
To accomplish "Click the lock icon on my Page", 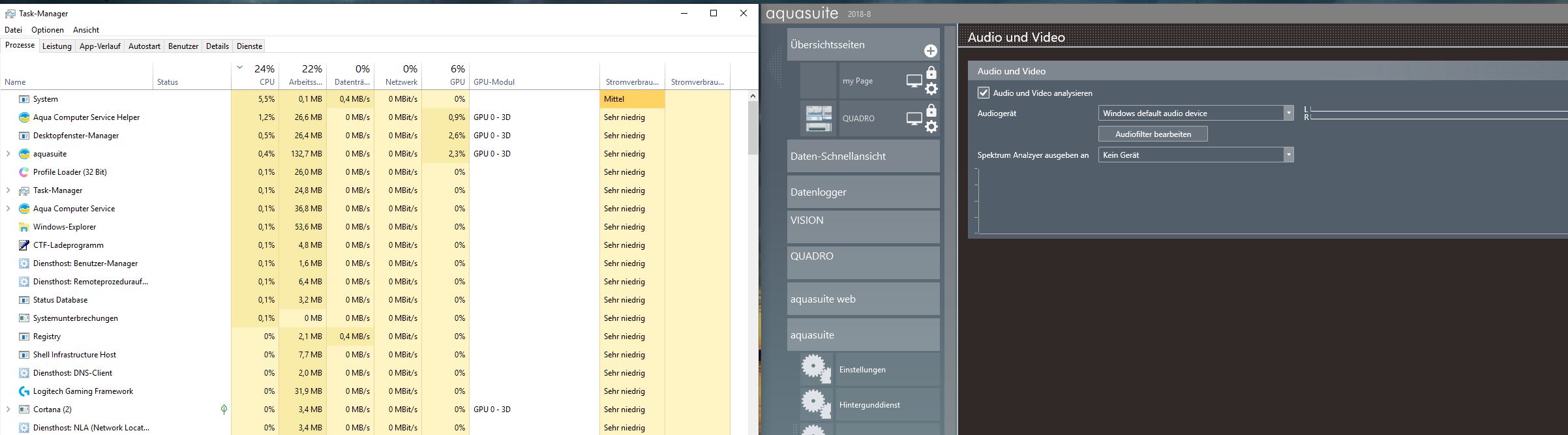I will pyautogui.click(x=931, y=72).
